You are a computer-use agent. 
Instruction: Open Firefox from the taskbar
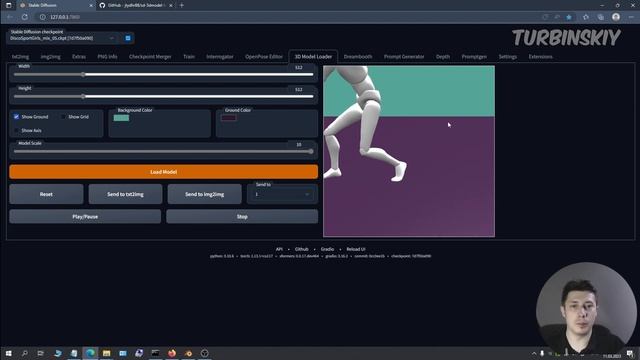tap(172, 353)
